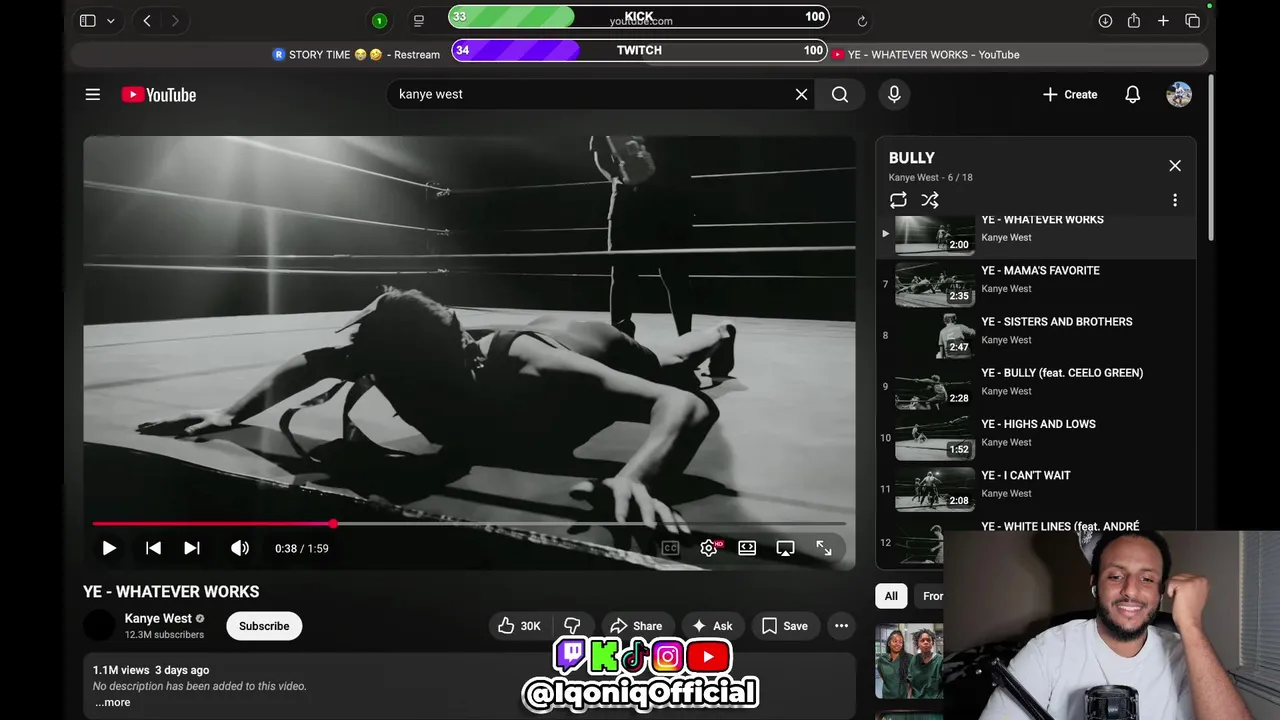Select YE - SISTERS AND BROTHERS track

tap(1036, 335)
